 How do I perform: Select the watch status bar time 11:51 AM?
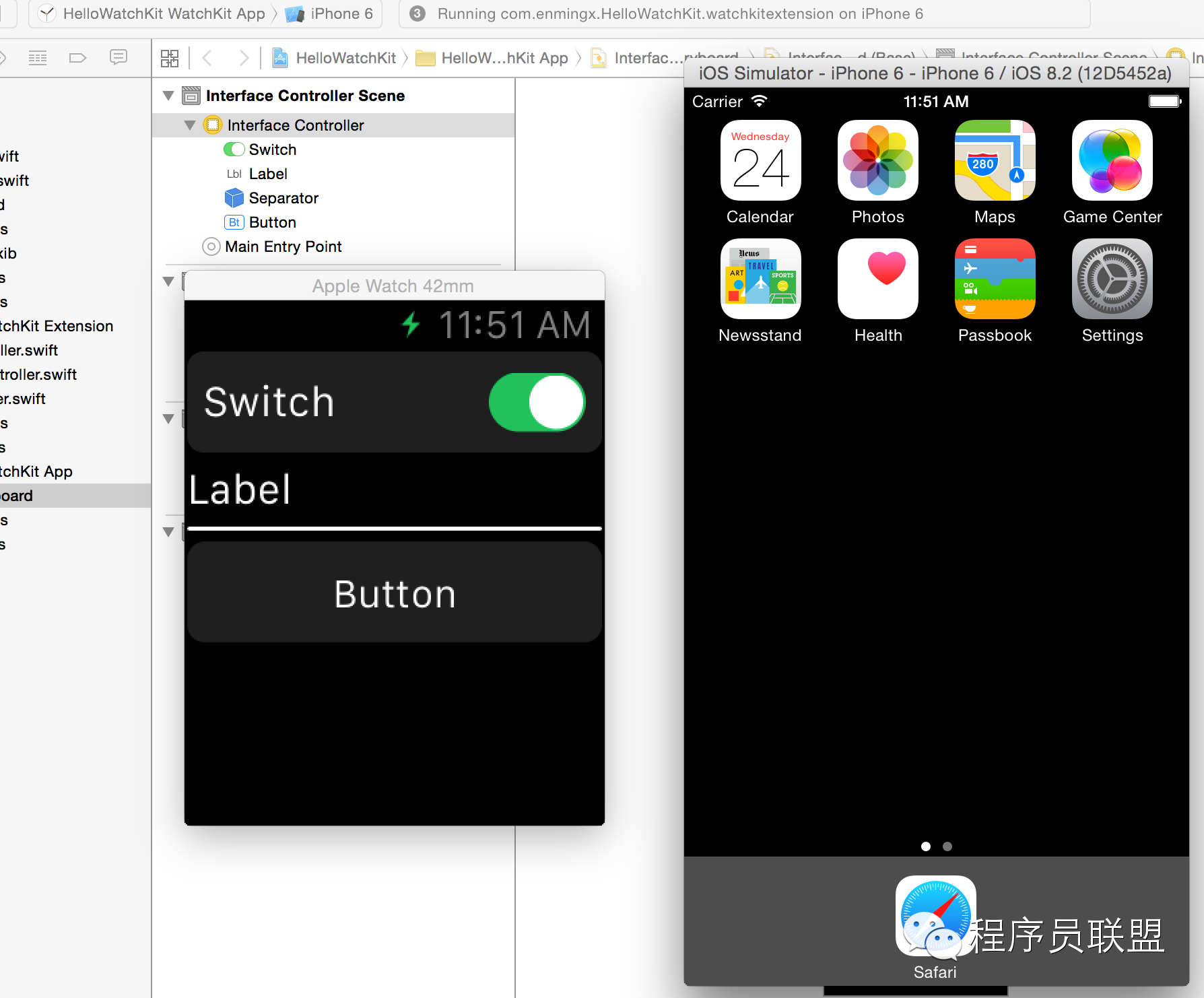pos(514,325)
